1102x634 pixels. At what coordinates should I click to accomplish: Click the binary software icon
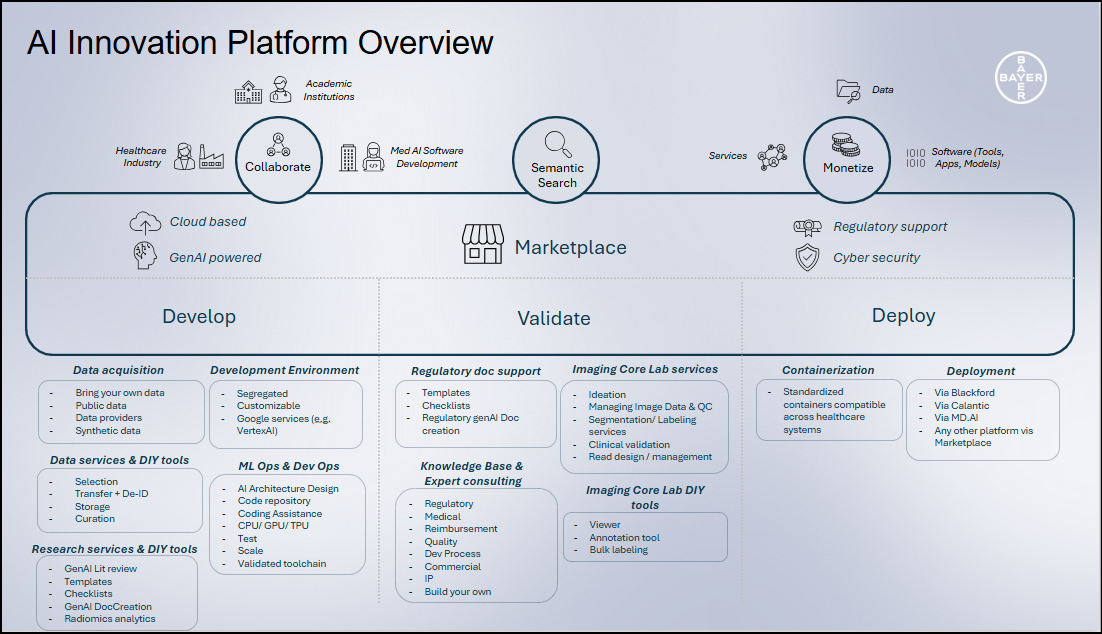pos(915,158)
